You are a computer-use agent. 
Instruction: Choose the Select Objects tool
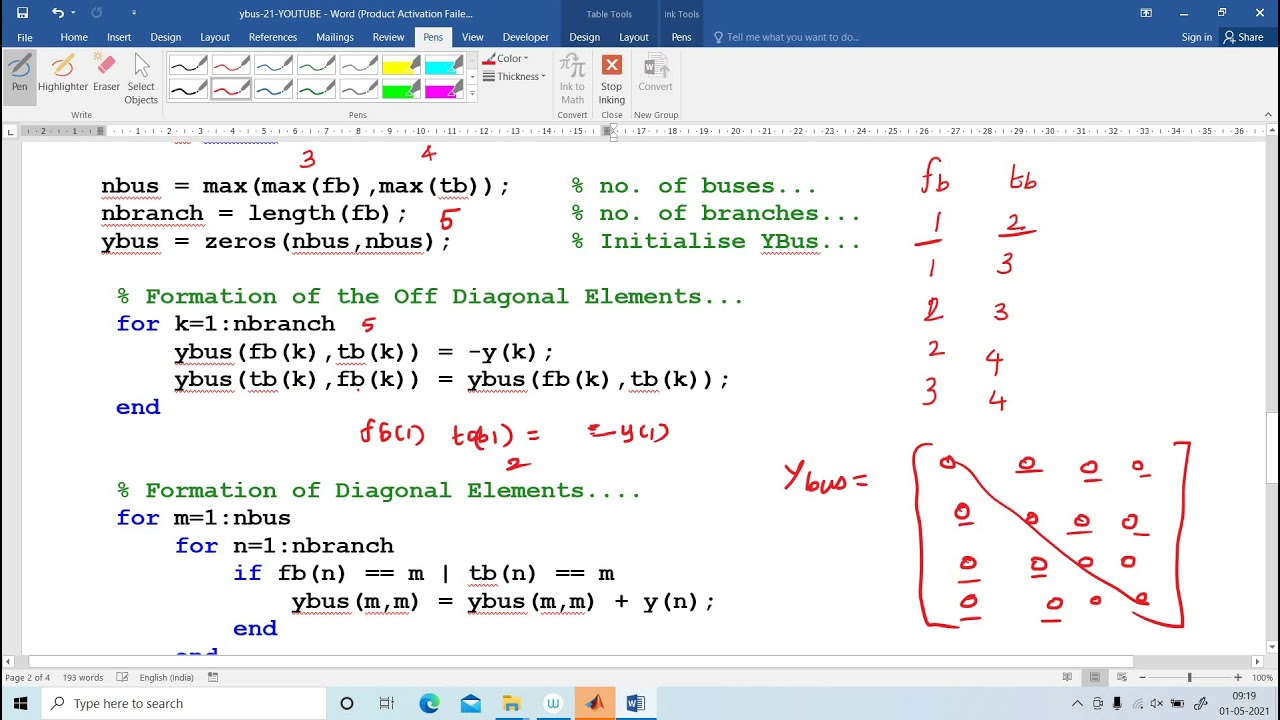click(141, 79)
